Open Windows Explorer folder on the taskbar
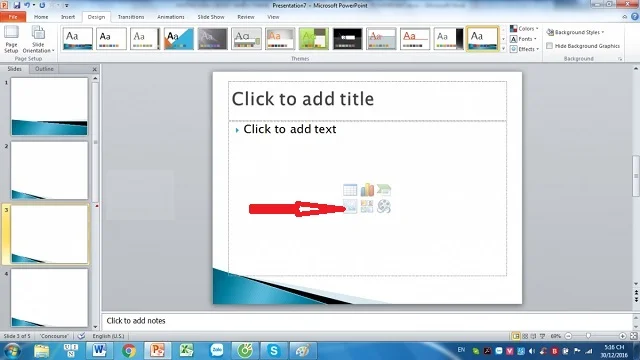The width and height of the screenshot is (640, 360). pos(41,351)
